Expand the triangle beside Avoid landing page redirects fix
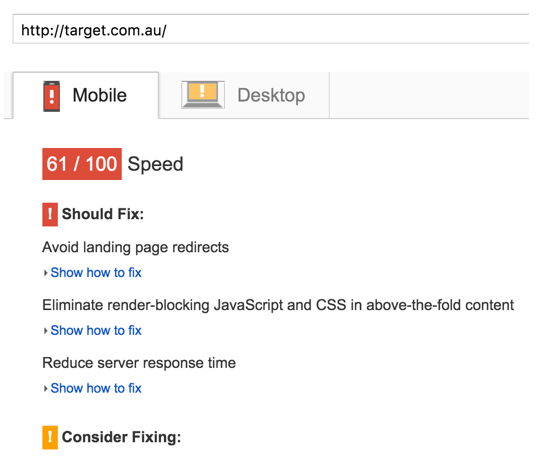The height and width of the screenshot is (459, 560). [45, 273]
